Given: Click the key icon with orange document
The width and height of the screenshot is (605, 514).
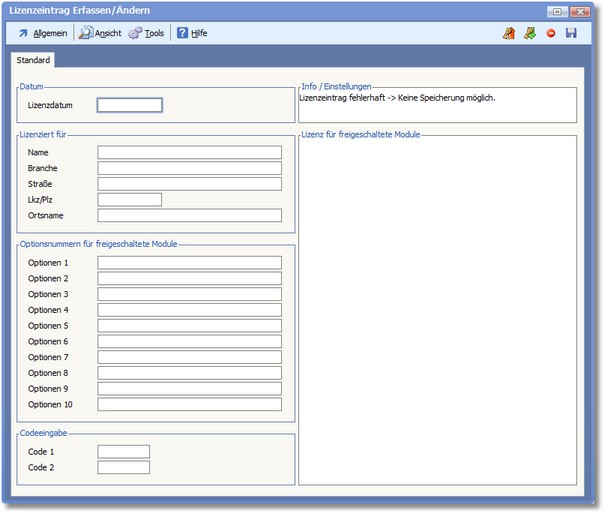Looking at the screenshot, I should click(509, 33).
